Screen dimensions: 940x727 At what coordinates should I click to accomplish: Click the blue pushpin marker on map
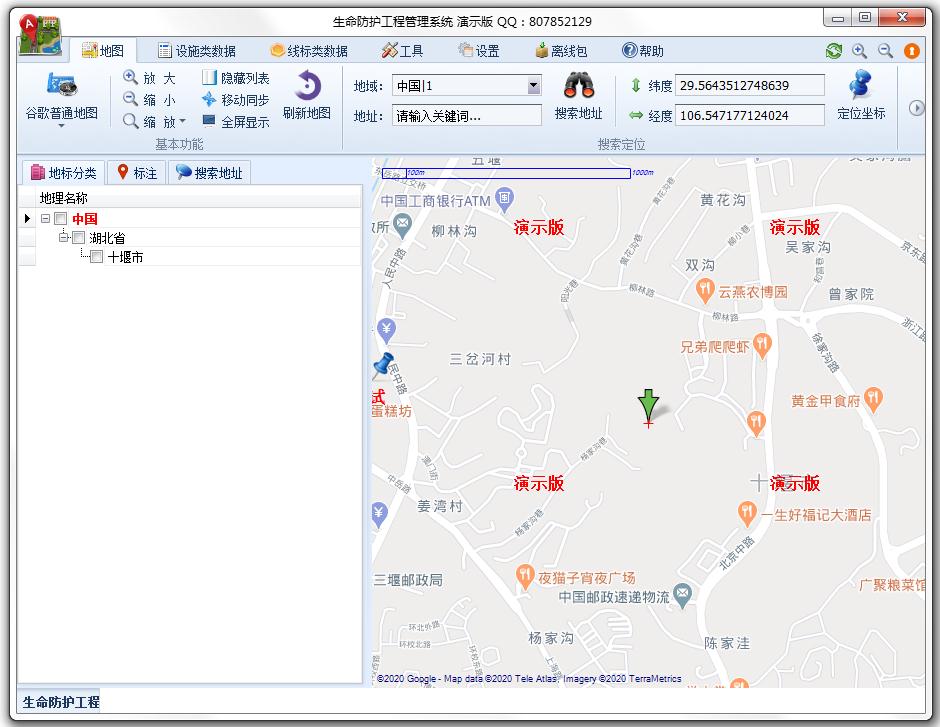[382, 367]
